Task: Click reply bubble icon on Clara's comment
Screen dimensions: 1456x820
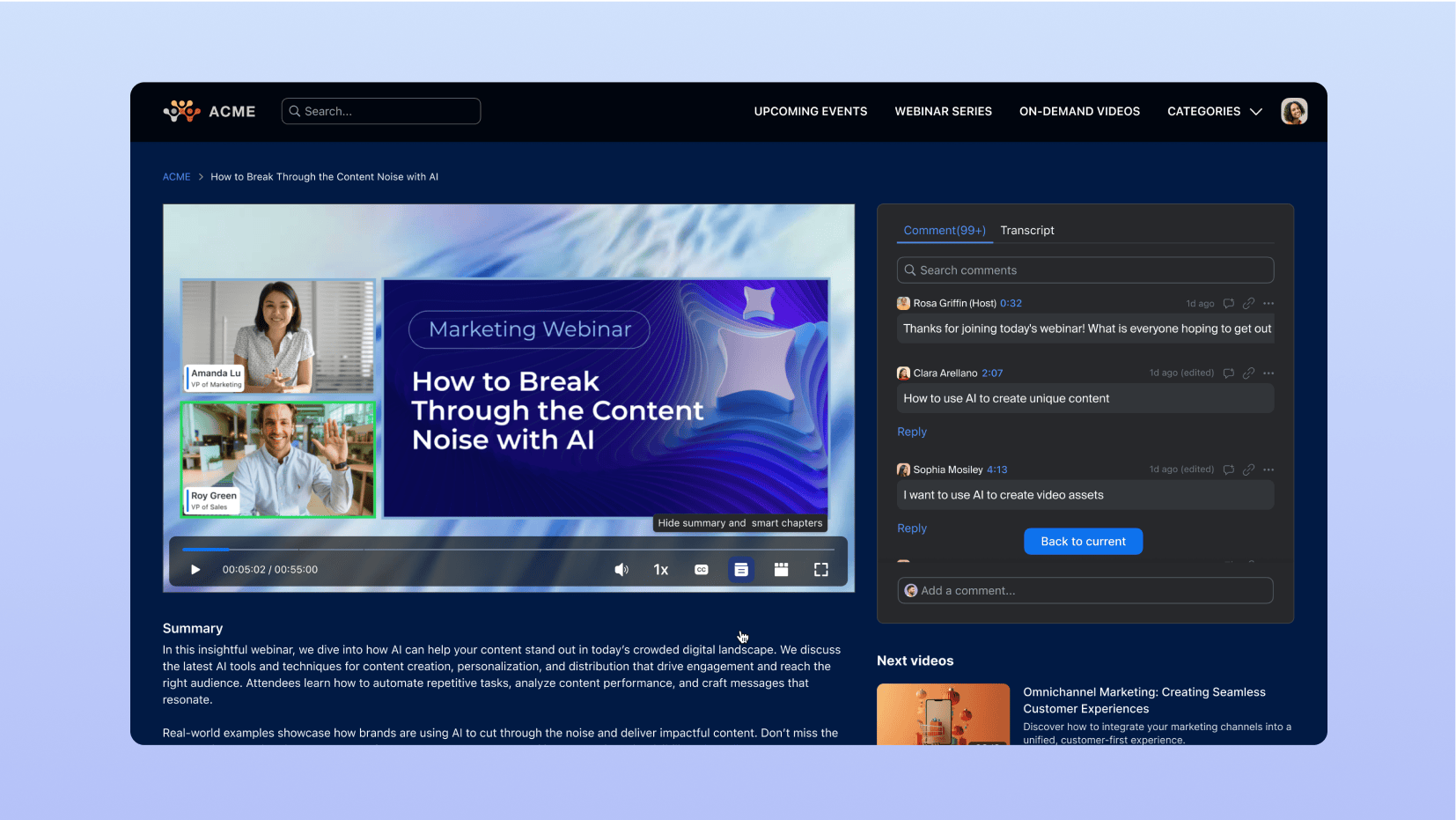Action: (1229, 373)
